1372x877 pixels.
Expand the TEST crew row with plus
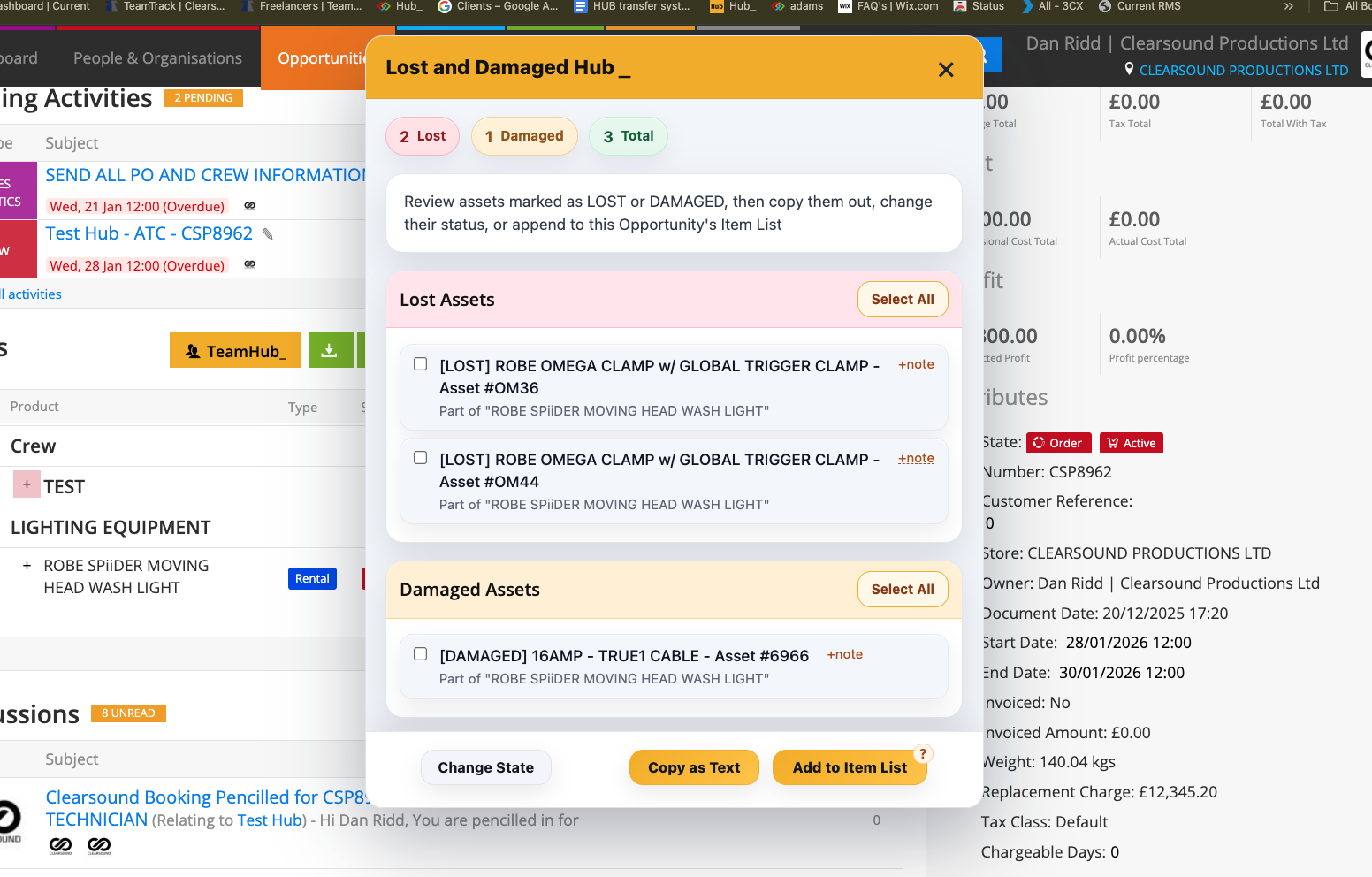coord(27,484)
